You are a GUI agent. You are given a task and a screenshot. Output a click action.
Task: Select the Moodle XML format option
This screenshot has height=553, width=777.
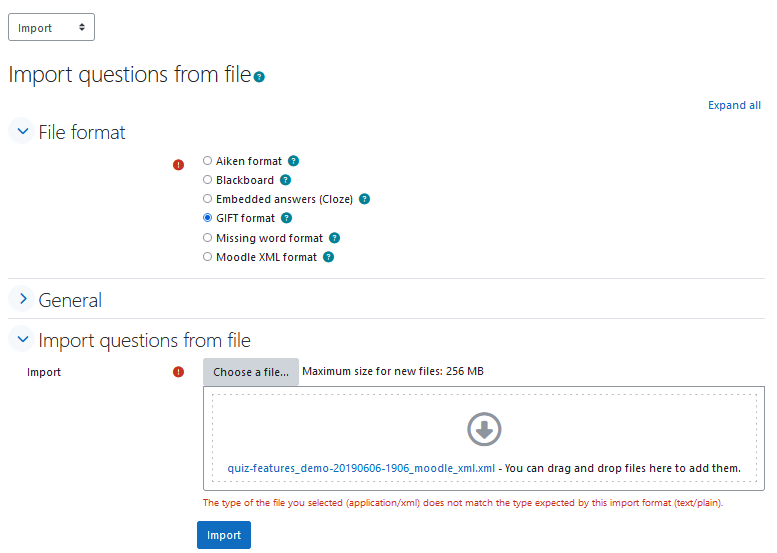coord(208,257)
